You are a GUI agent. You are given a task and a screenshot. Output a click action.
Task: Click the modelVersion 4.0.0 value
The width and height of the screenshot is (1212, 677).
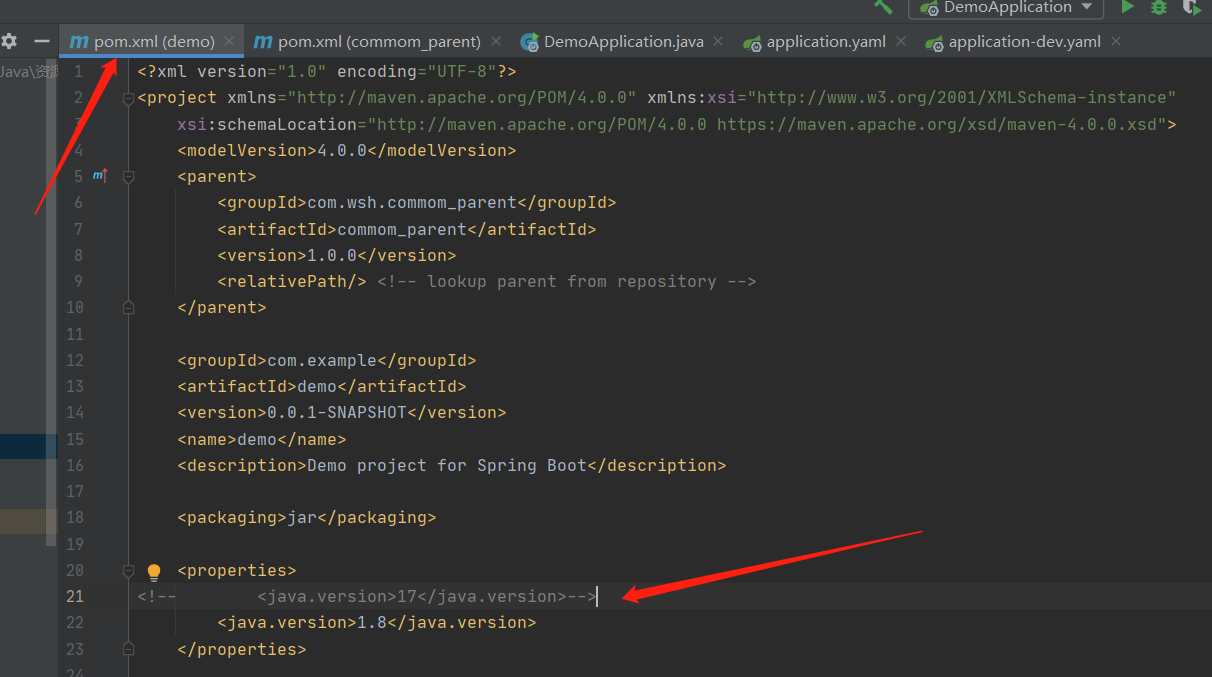click(x=342, y=150)
